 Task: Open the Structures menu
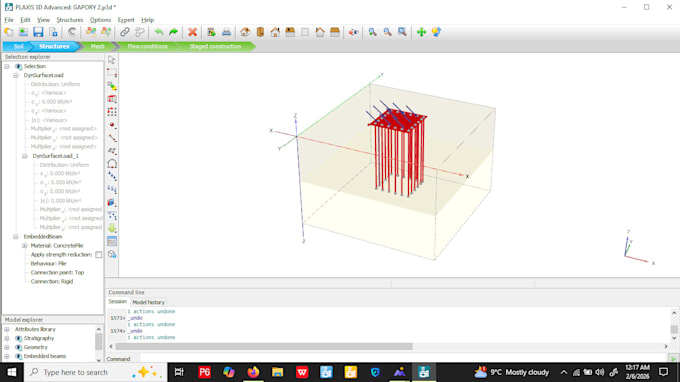[69, 20]
